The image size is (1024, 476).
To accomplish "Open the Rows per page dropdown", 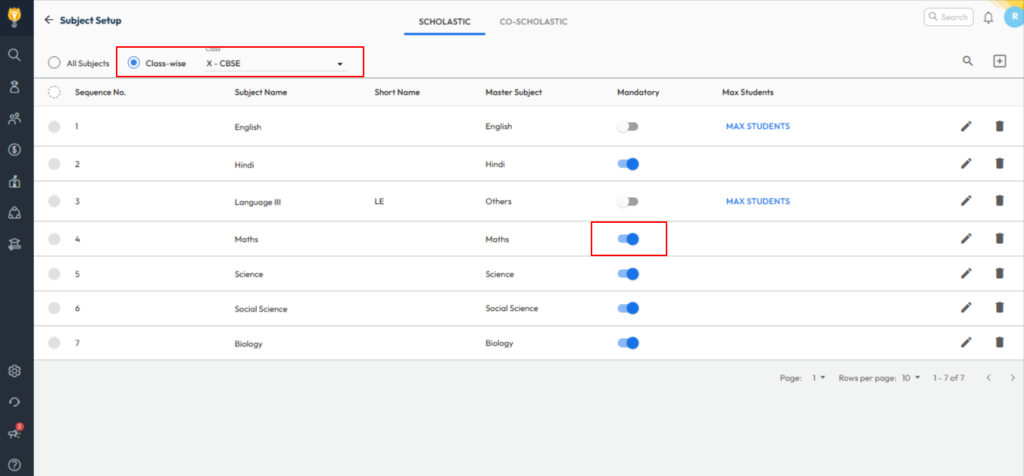I will coord(911,378).
